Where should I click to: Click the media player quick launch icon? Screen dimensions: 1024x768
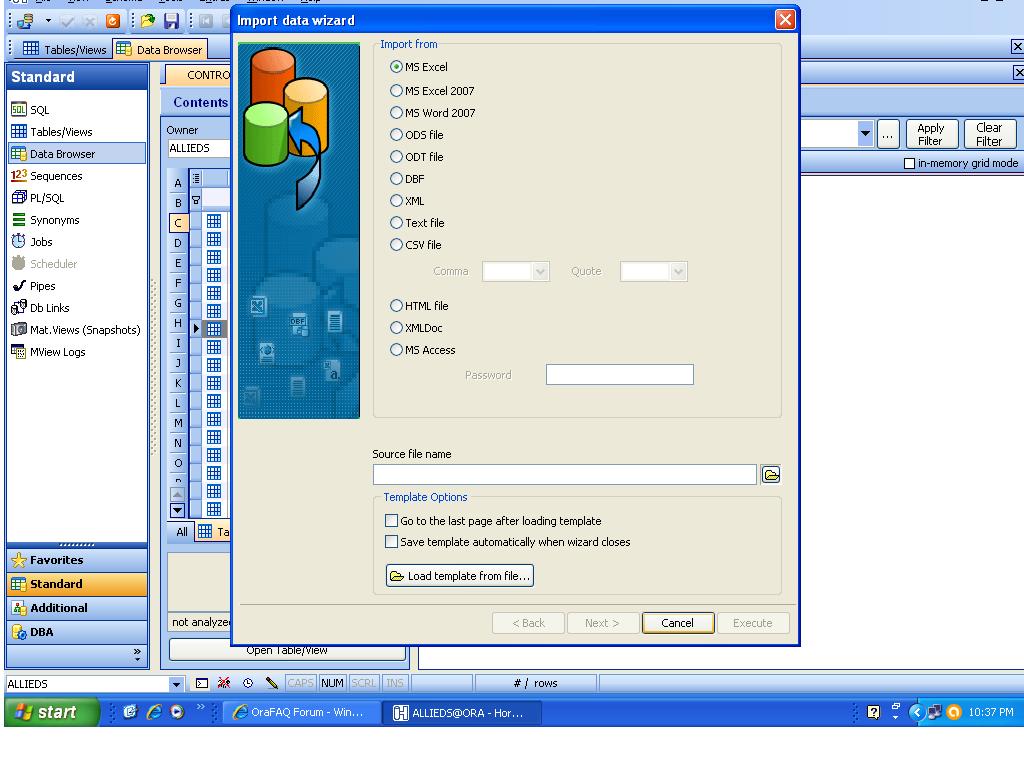(x=177, y=712)
